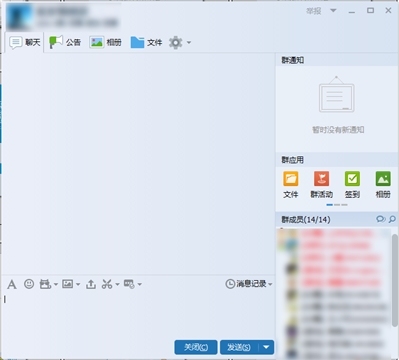
Task: Select the scissors screenshot tool
Action: [107, 284]
